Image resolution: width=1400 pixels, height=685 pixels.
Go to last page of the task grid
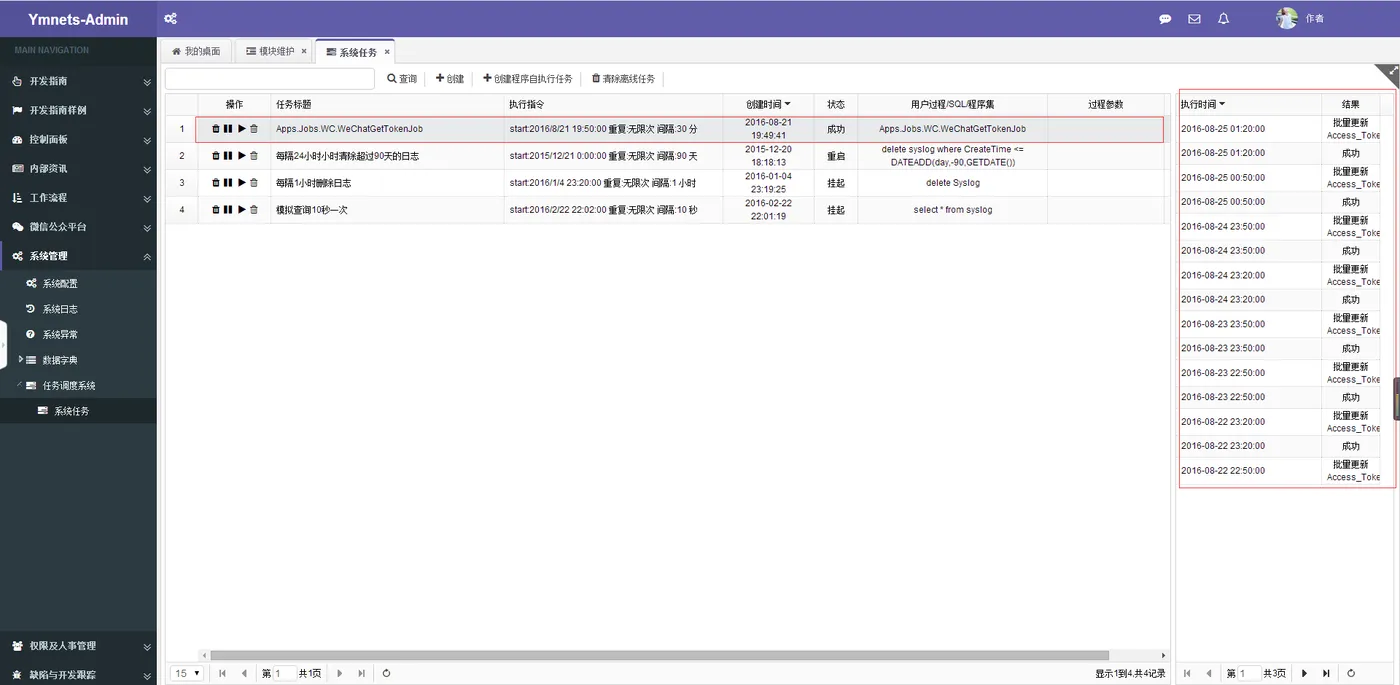tap(361, 673)
